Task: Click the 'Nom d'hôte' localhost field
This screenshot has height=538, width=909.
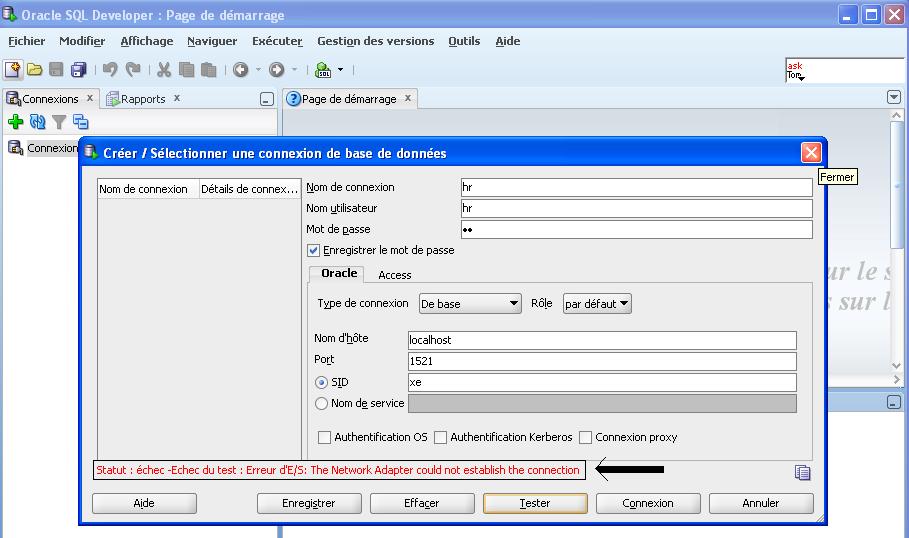Action: (602, 340)
